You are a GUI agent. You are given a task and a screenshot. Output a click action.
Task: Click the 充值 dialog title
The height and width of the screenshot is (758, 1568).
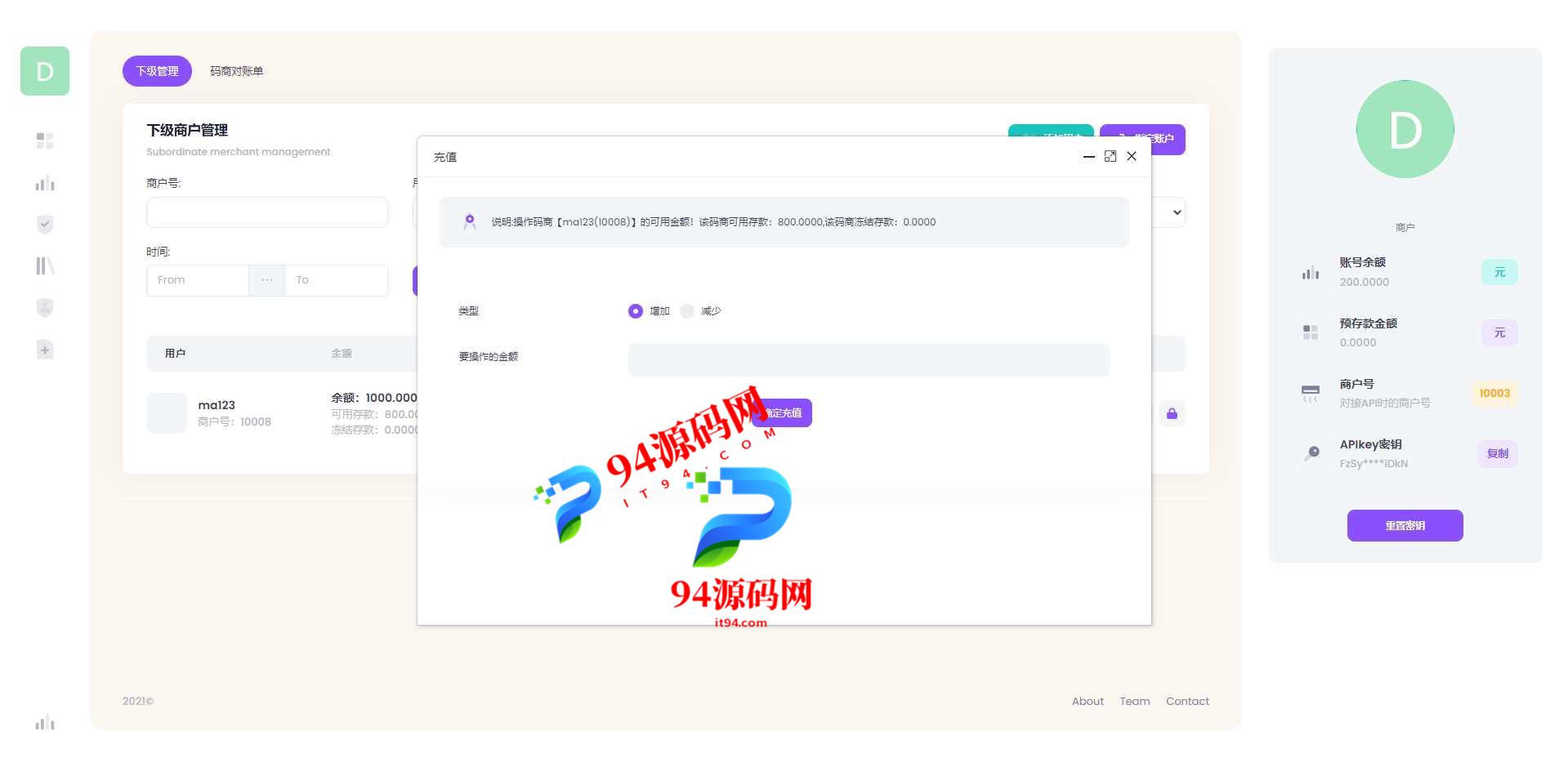tap(445, 157)
